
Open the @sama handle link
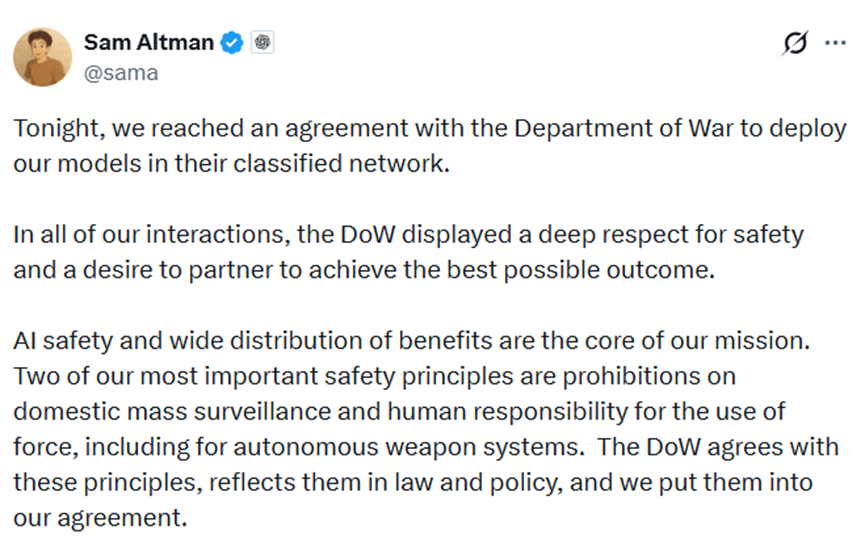point(121,72)
